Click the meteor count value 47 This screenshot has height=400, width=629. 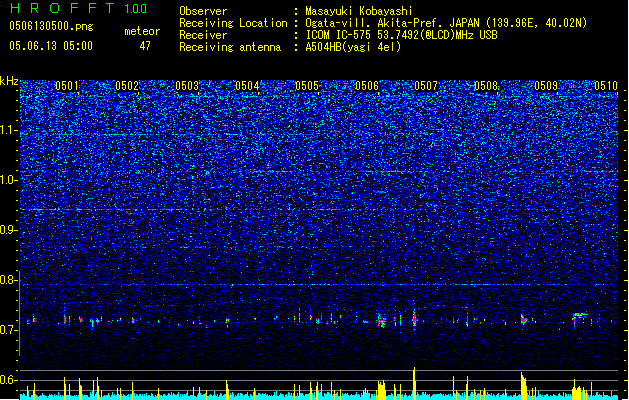click(x=145, y=46)
